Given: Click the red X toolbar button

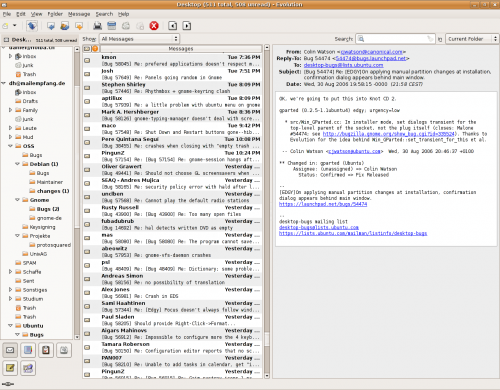Looking at the screenshot, I should [154, 26].
